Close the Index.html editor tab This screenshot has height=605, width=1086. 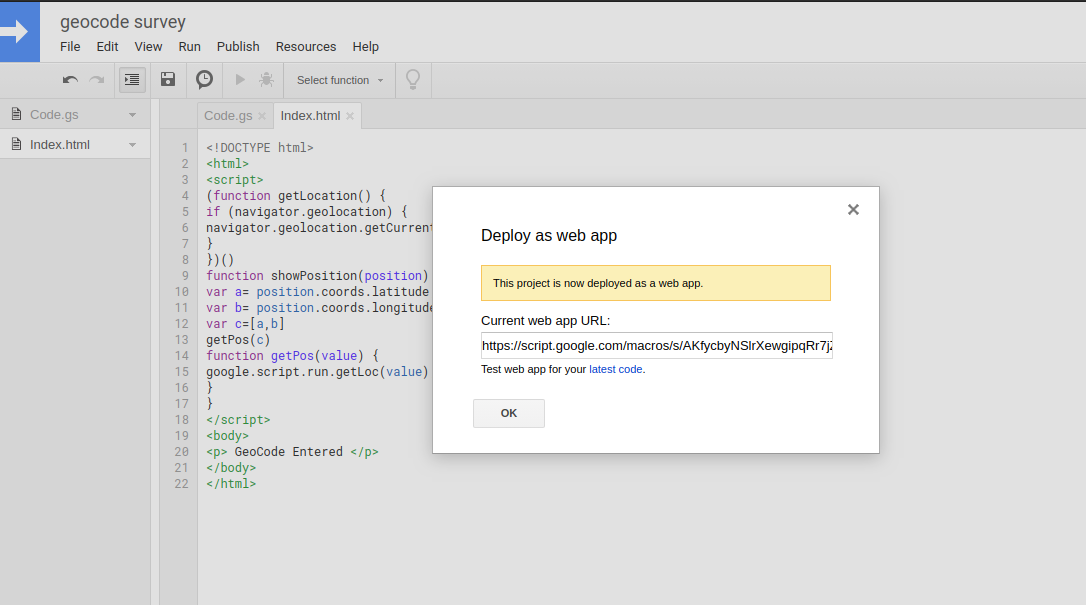coord(350,116)
